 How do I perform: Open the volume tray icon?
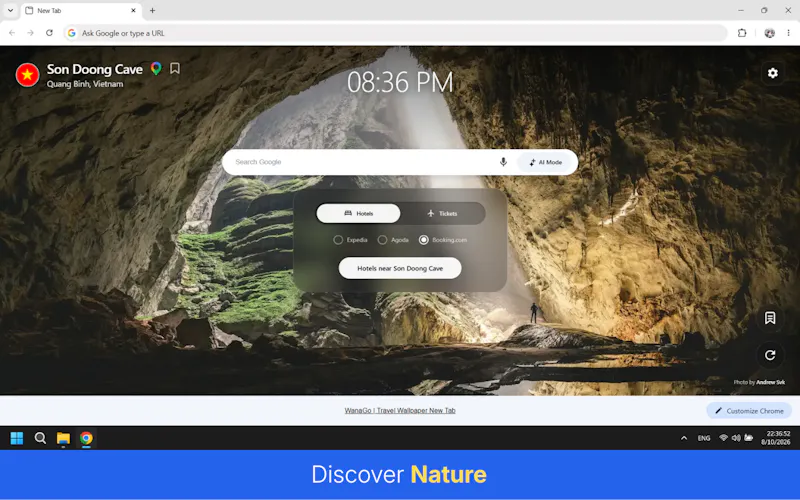pos(736,438)
